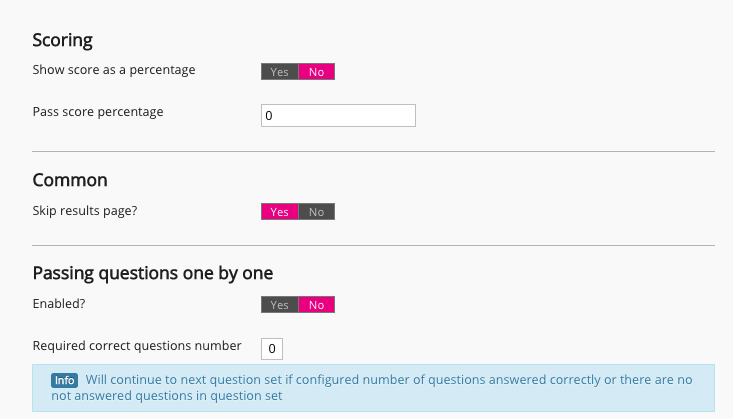Click the divider line below the Common section
Viewport: 733px width, 419px height.
(374, 245)
